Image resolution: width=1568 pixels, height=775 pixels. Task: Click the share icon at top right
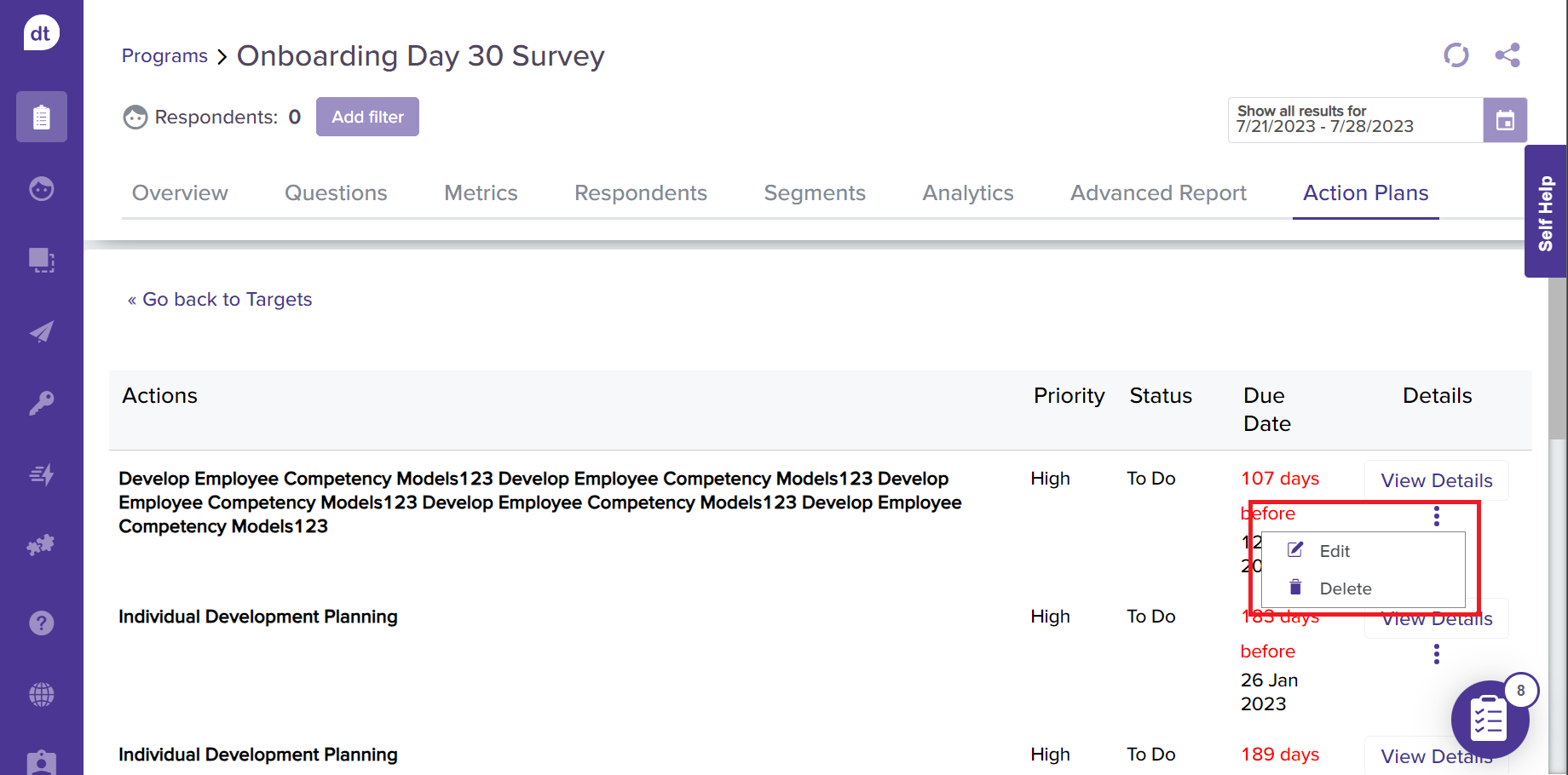click(1507, 55)
